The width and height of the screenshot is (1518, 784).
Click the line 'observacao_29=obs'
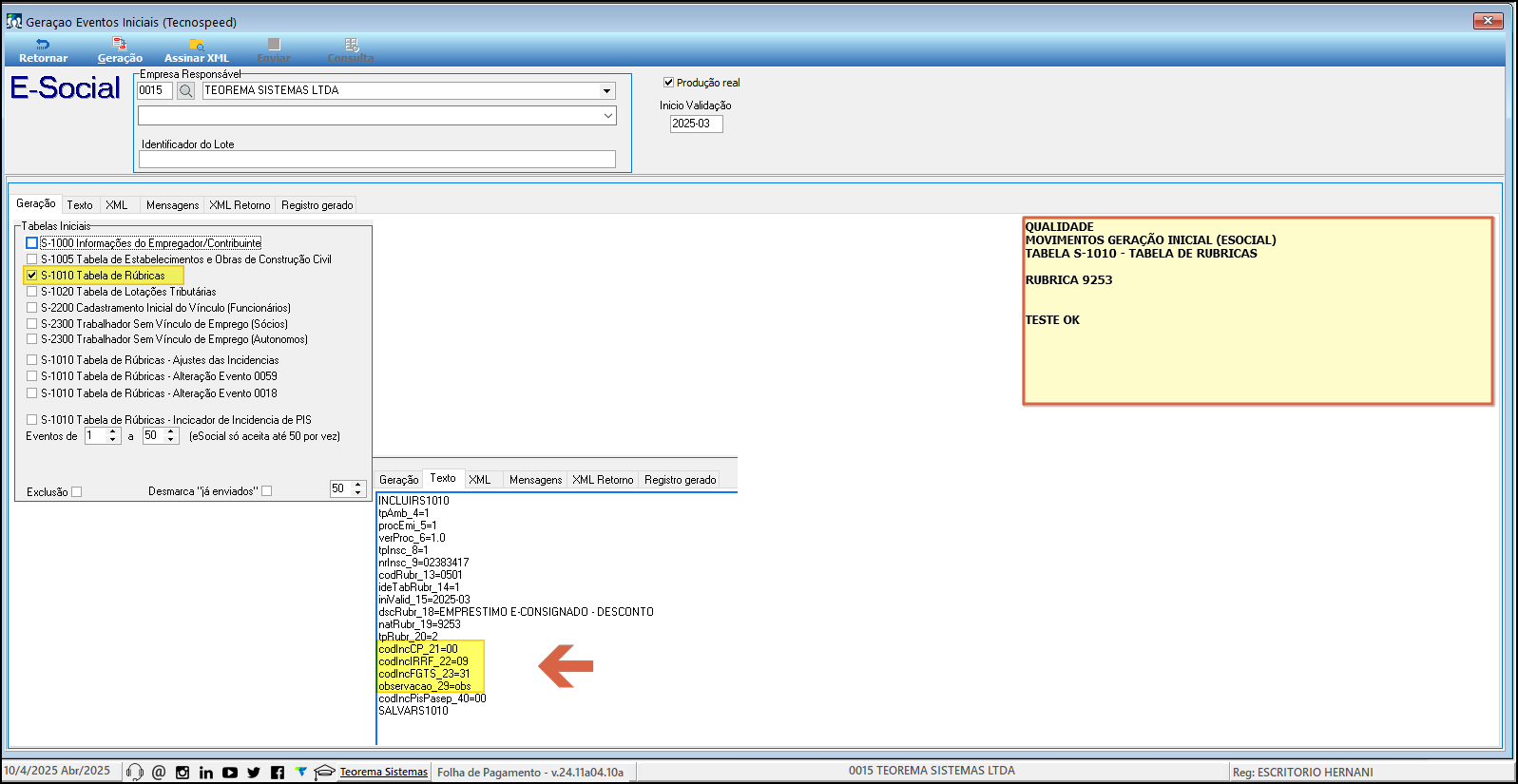[425, 686]
